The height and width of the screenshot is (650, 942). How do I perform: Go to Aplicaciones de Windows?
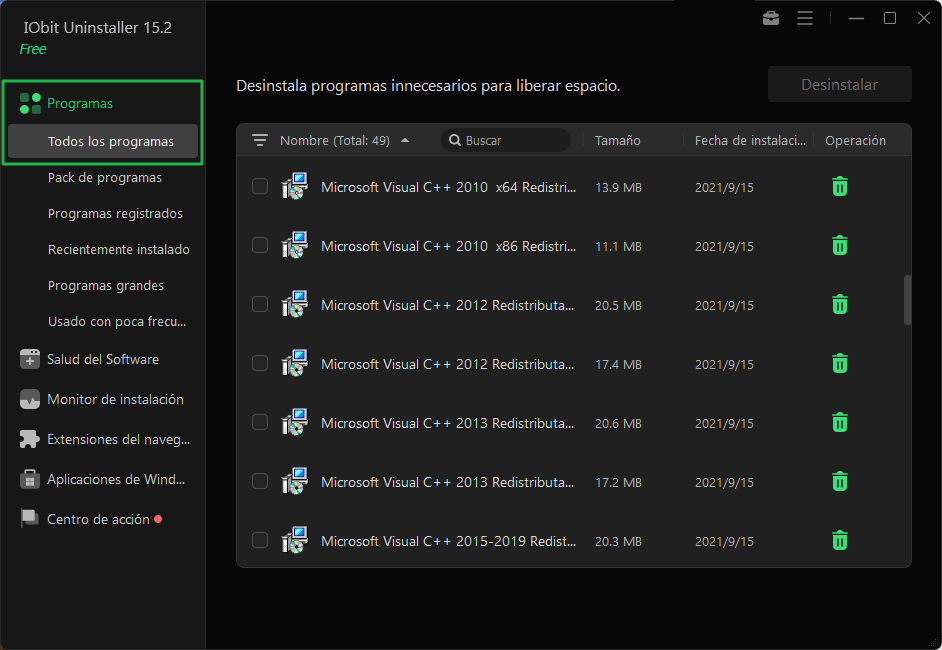[116, 479]
